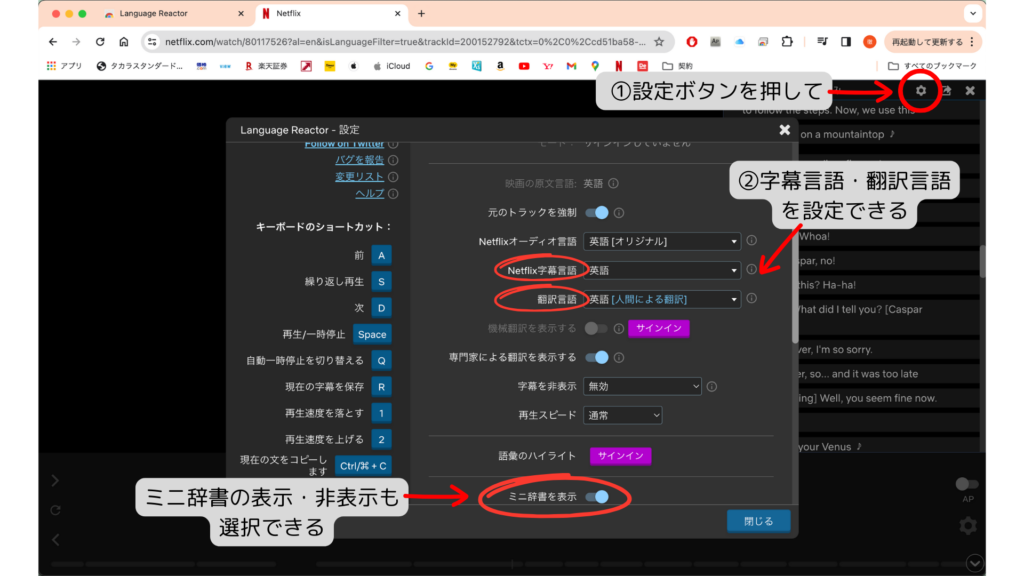Open Netflix bookmark icon in bookmarks bar
The width and height of the screenshot is (1024, 576).
pos(618,66)
